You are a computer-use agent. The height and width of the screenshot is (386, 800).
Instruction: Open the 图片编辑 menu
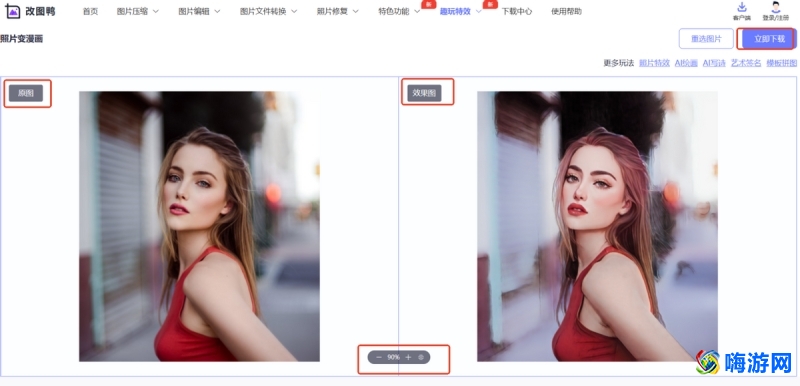[x=194, y=11]
